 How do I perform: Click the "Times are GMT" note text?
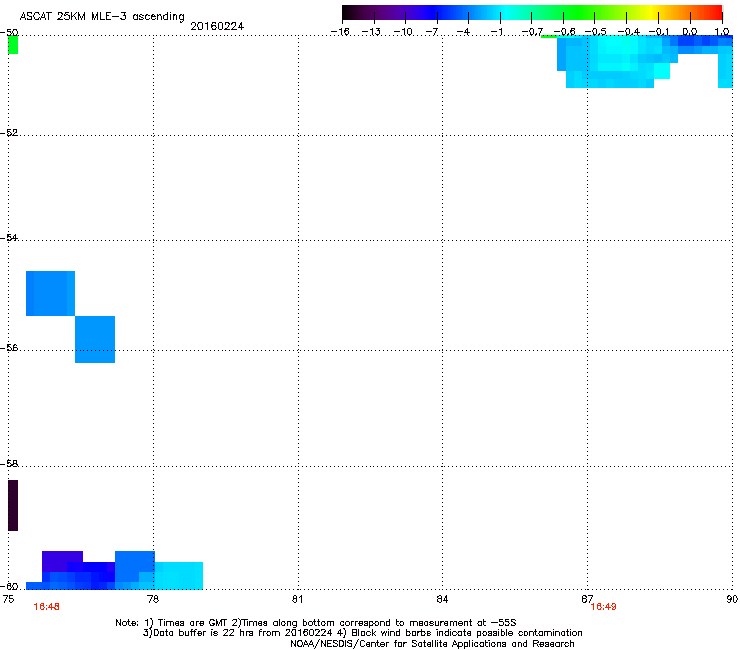[x=192, y=623]
